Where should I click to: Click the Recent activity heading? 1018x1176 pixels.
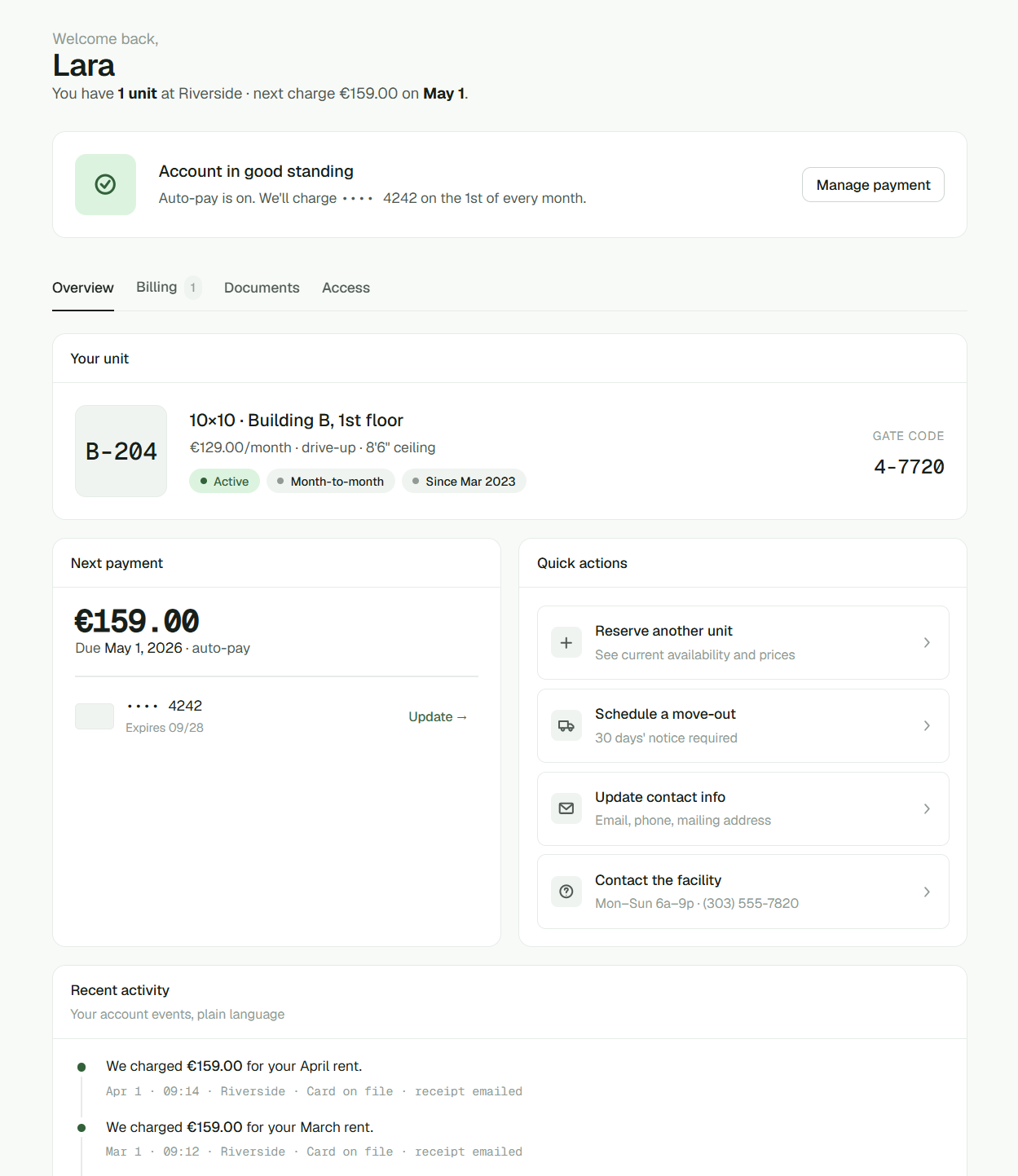(120, 990)
